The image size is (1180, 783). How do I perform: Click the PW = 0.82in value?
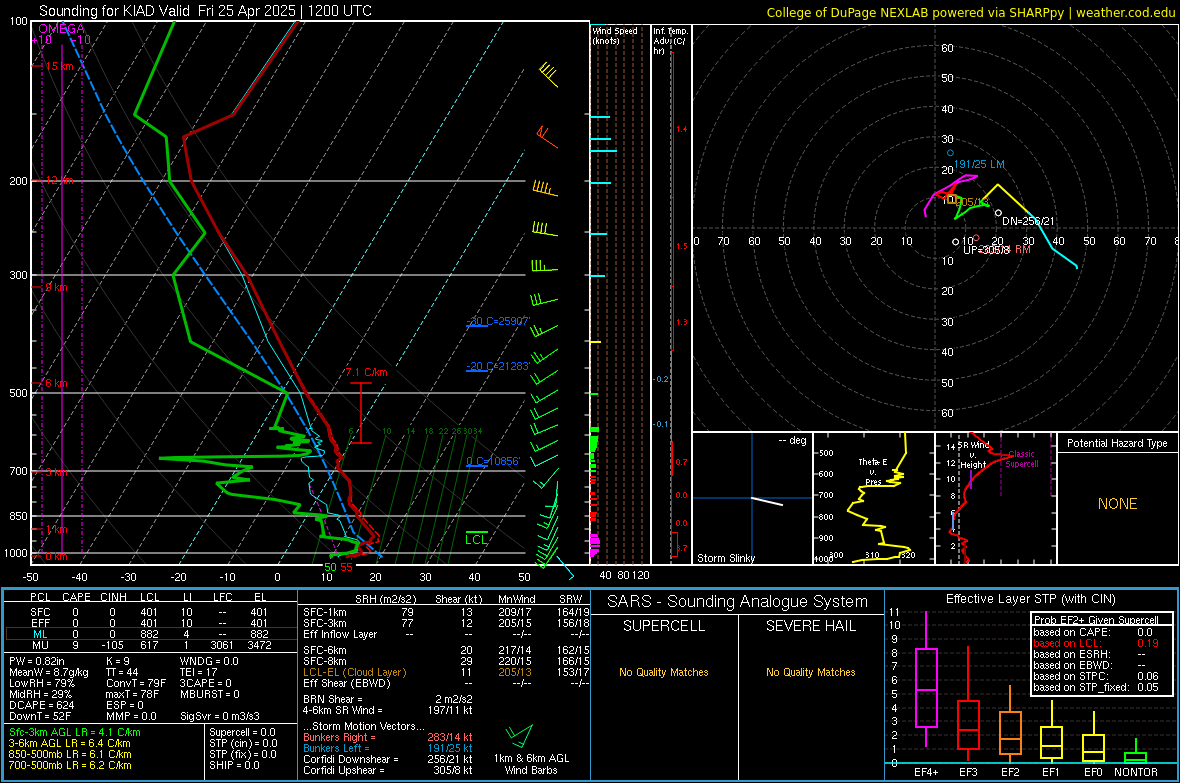[37, 661]
